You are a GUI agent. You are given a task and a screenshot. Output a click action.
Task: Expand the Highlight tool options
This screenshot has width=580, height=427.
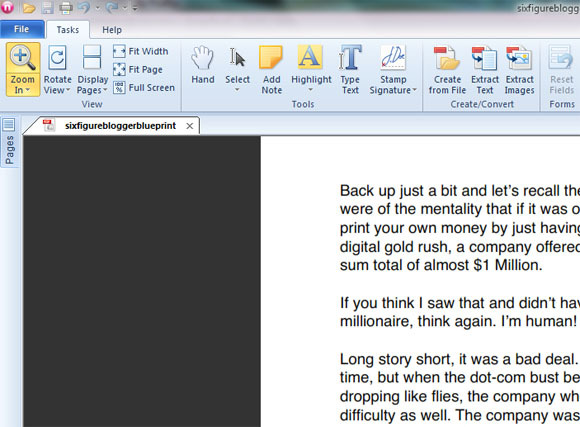(311, 90)
